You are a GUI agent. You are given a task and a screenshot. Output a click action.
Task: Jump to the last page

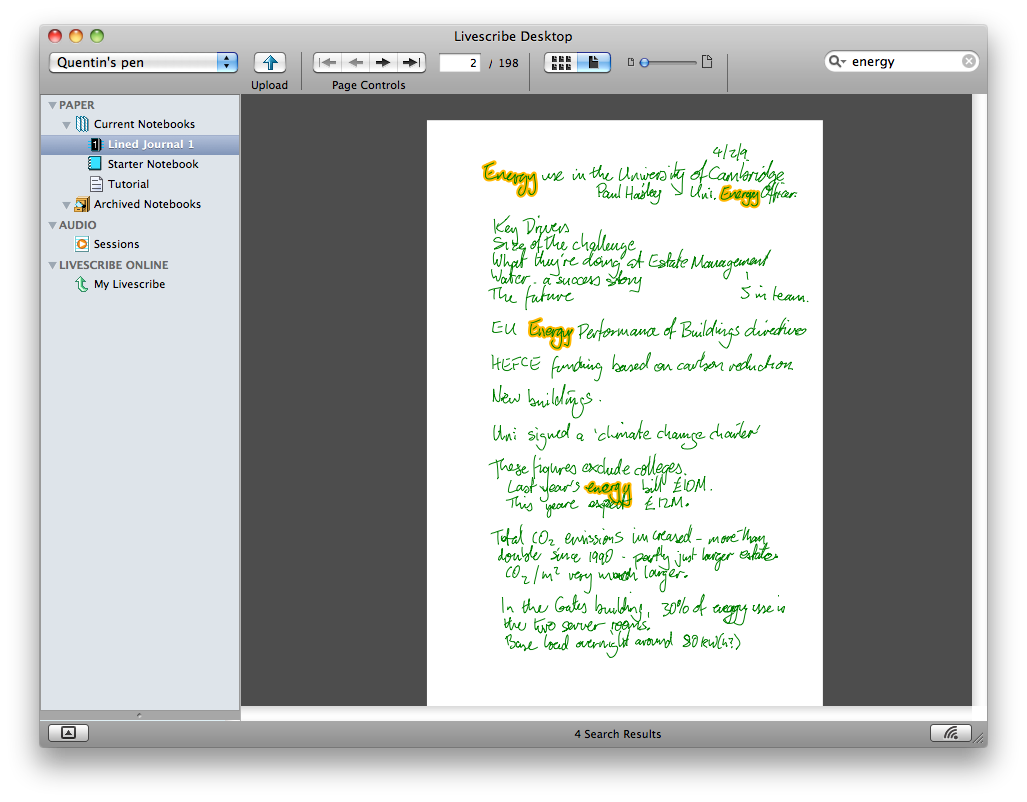pos(411,62)
